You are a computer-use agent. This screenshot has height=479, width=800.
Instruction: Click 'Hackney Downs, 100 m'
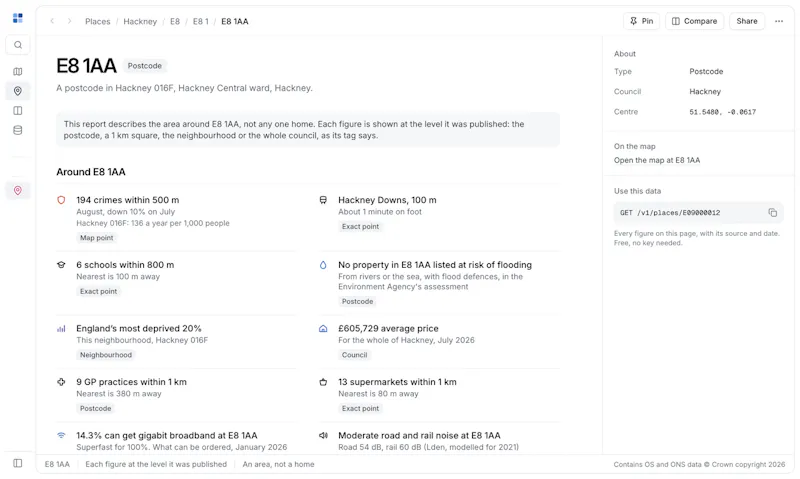click(387, 200)
